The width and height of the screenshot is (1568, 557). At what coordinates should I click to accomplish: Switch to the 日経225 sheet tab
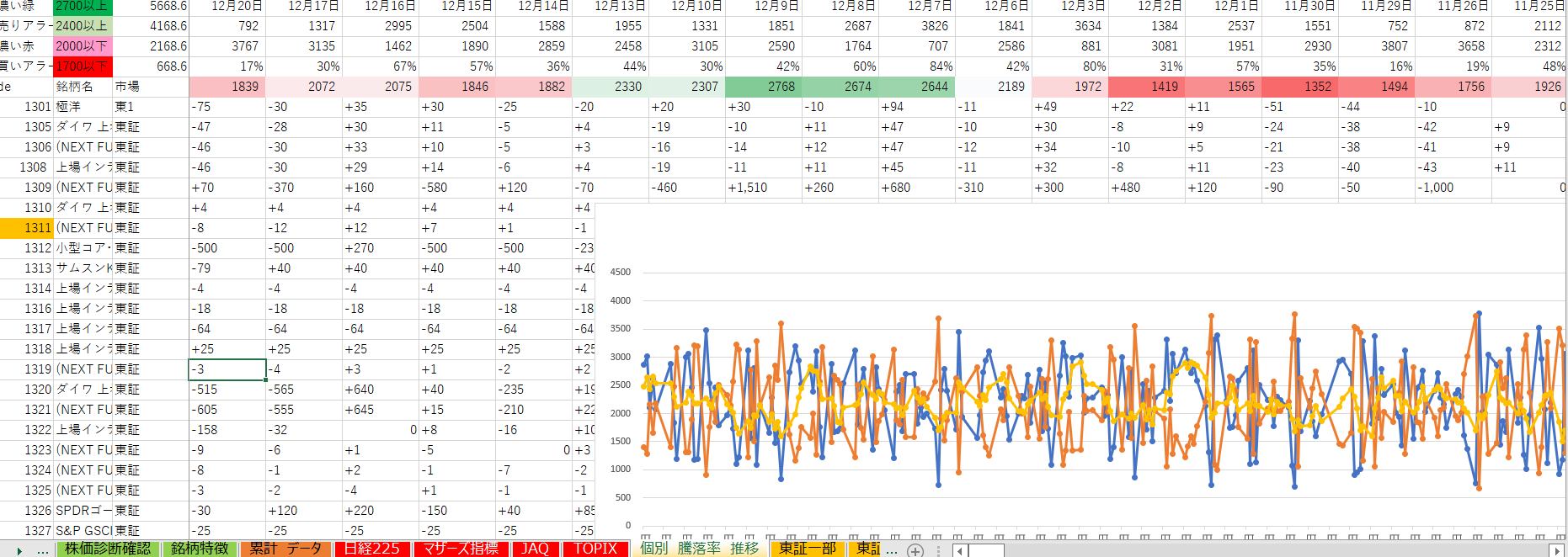(371, 549)
